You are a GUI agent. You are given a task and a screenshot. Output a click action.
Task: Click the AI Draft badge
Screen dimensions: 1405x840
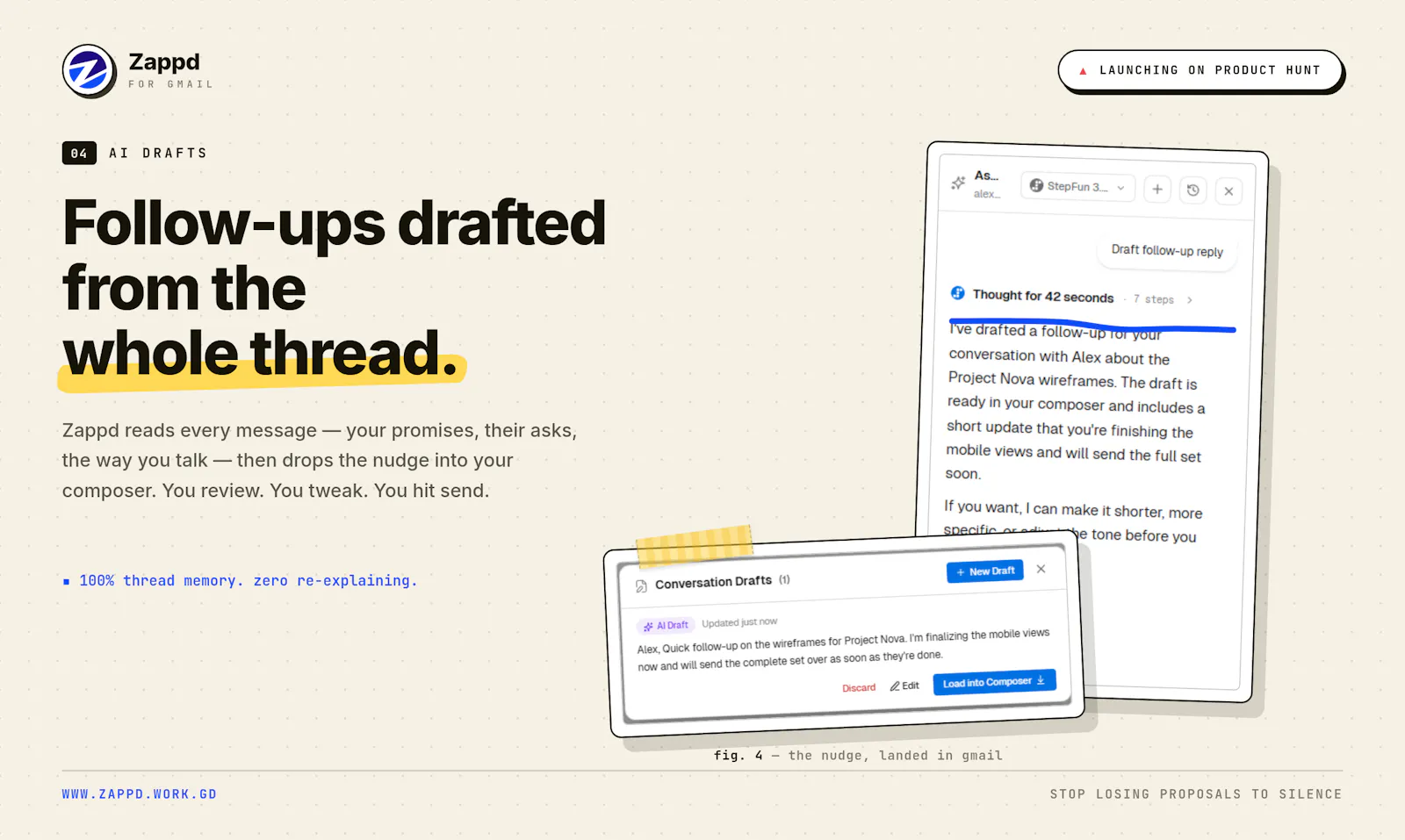click(x=666, y=626)
